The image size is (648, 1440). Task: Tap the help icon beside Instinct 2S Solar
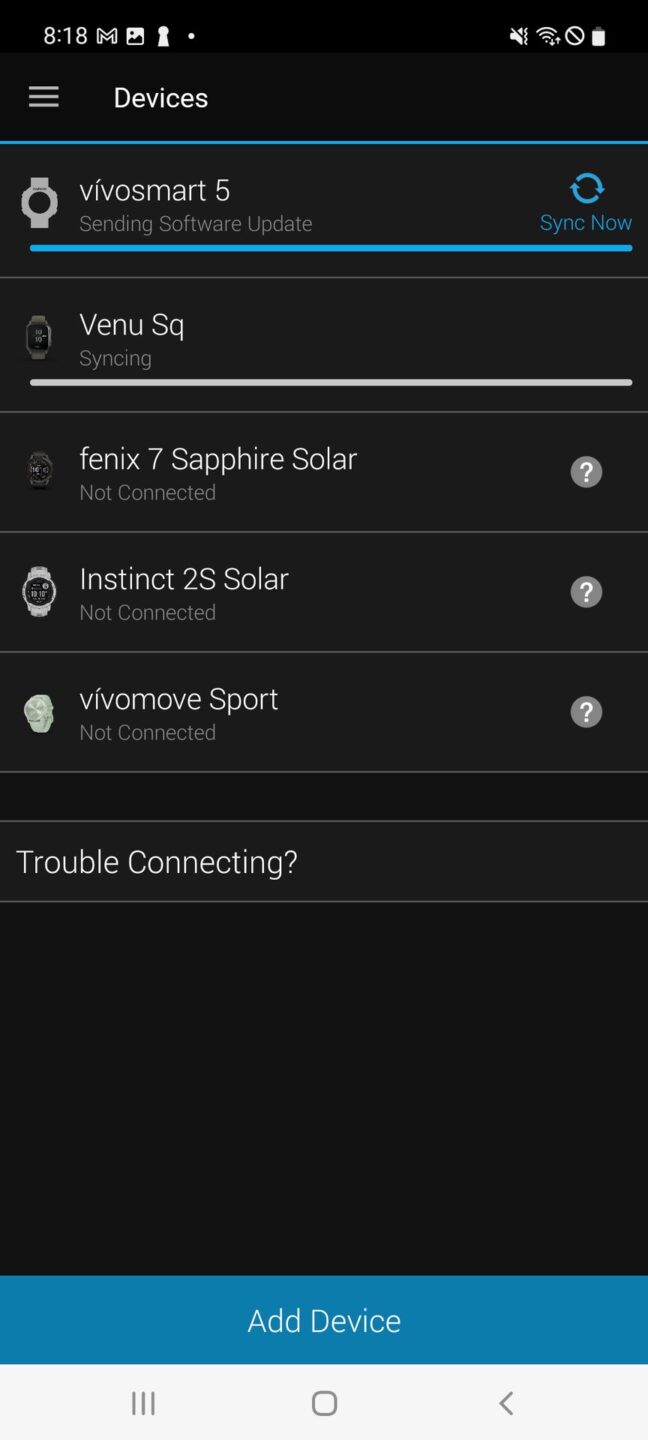coord(586,591)
